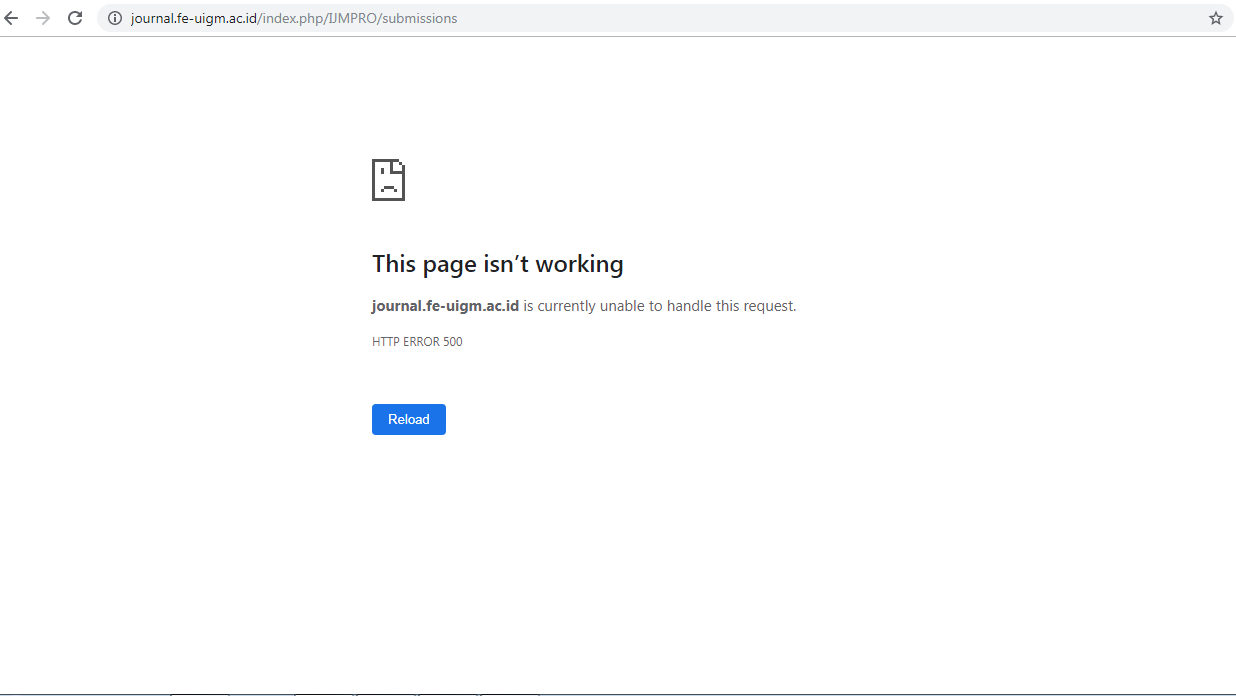Click the "HTTP ERROR 500" text
The height and width of the screenshot is (696, 1236).
click(x=417, y=342)
